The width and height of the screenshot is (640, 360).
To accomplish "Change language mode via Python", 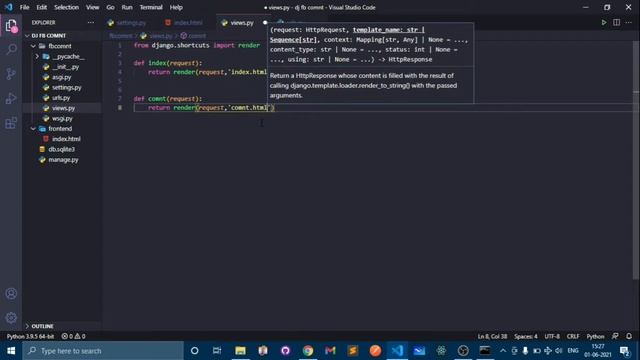I will pos(595,336).
